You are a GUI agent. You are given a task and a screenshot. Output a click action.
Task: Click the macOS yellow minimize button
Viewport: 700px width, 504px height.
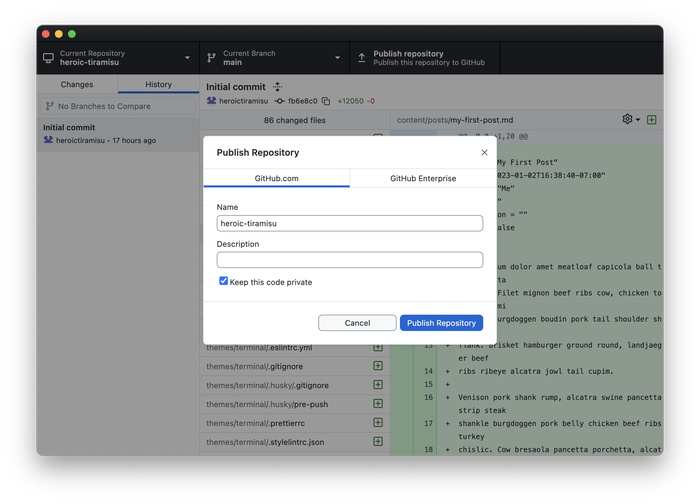coord(58,34)
